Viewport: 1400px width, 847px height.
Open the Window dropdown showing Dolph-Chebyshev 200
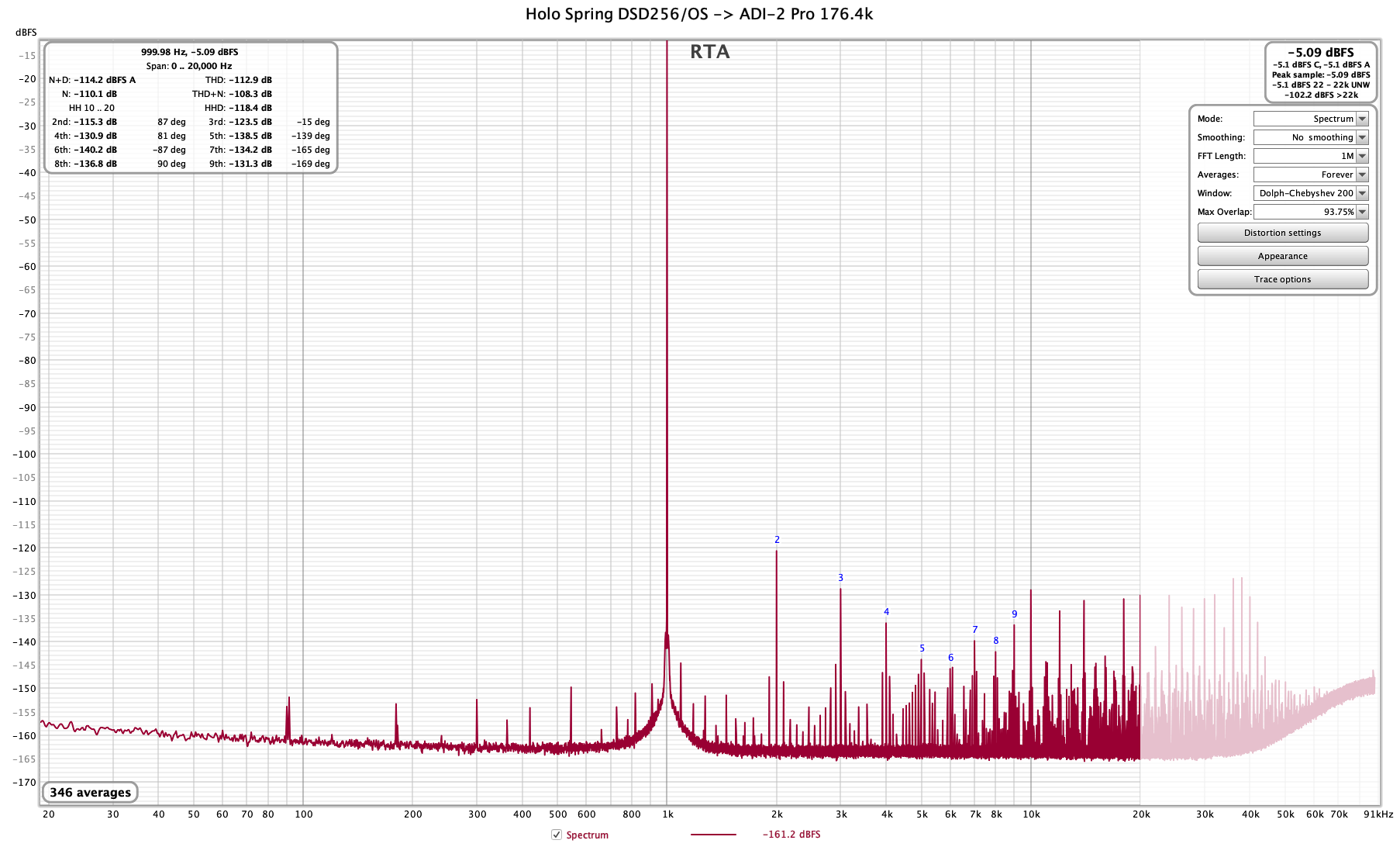tap(1311, 193)
